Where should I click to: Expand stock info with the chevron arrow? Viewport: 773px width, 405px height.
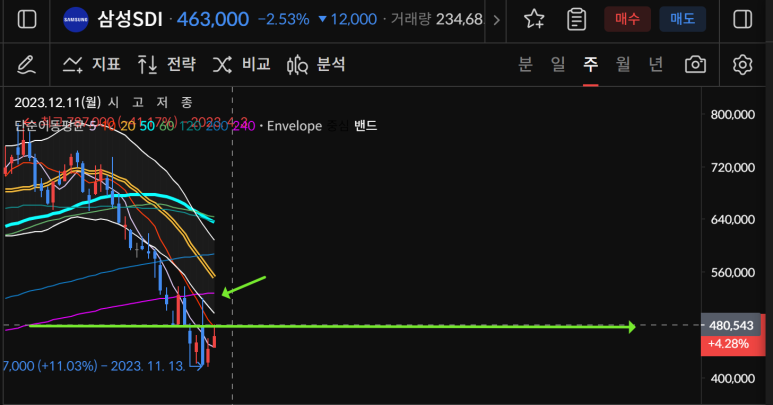(x=496, y=20)
